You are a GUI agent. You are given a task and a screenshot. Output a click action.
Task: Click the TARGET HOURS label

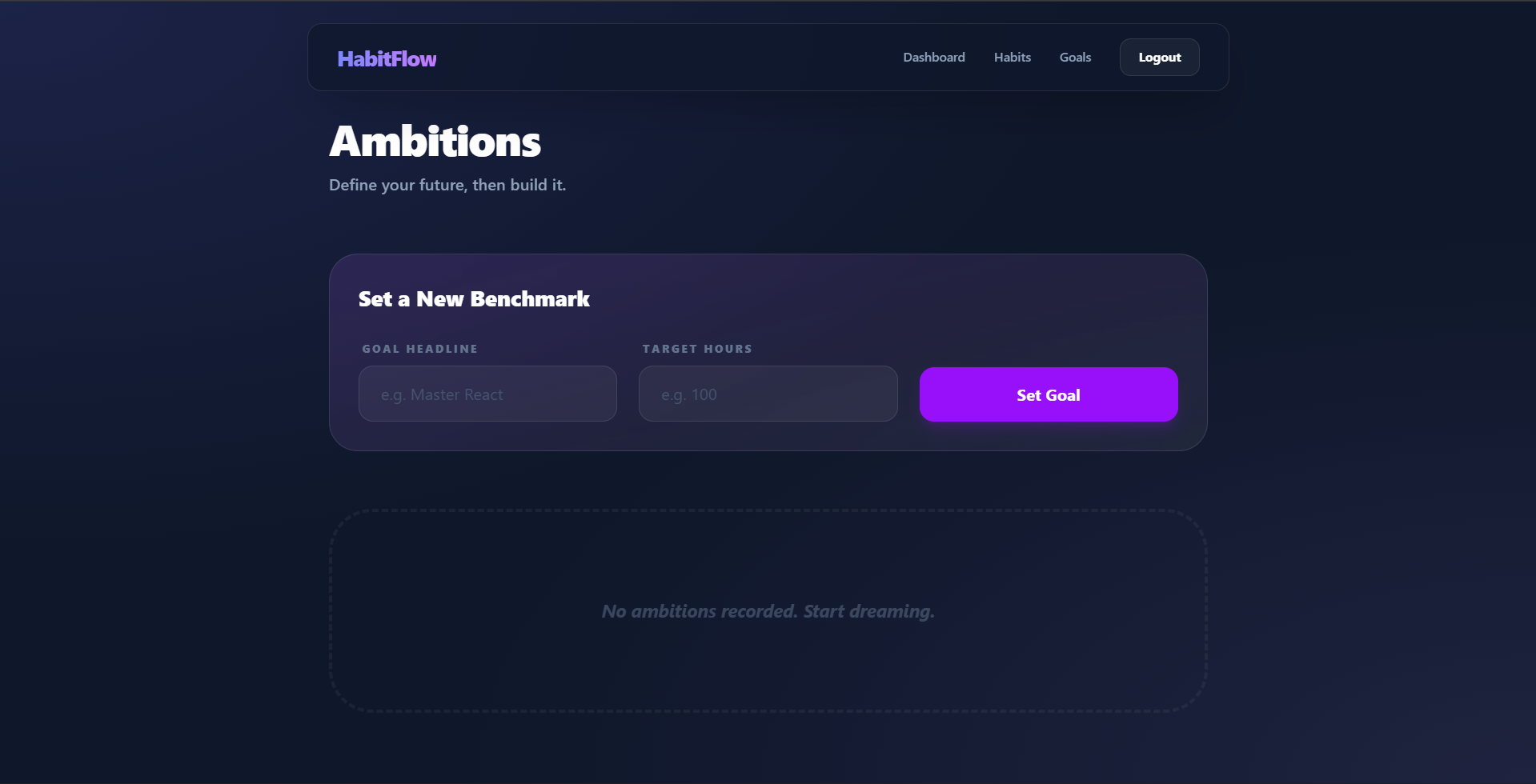(x=696, y=349)
